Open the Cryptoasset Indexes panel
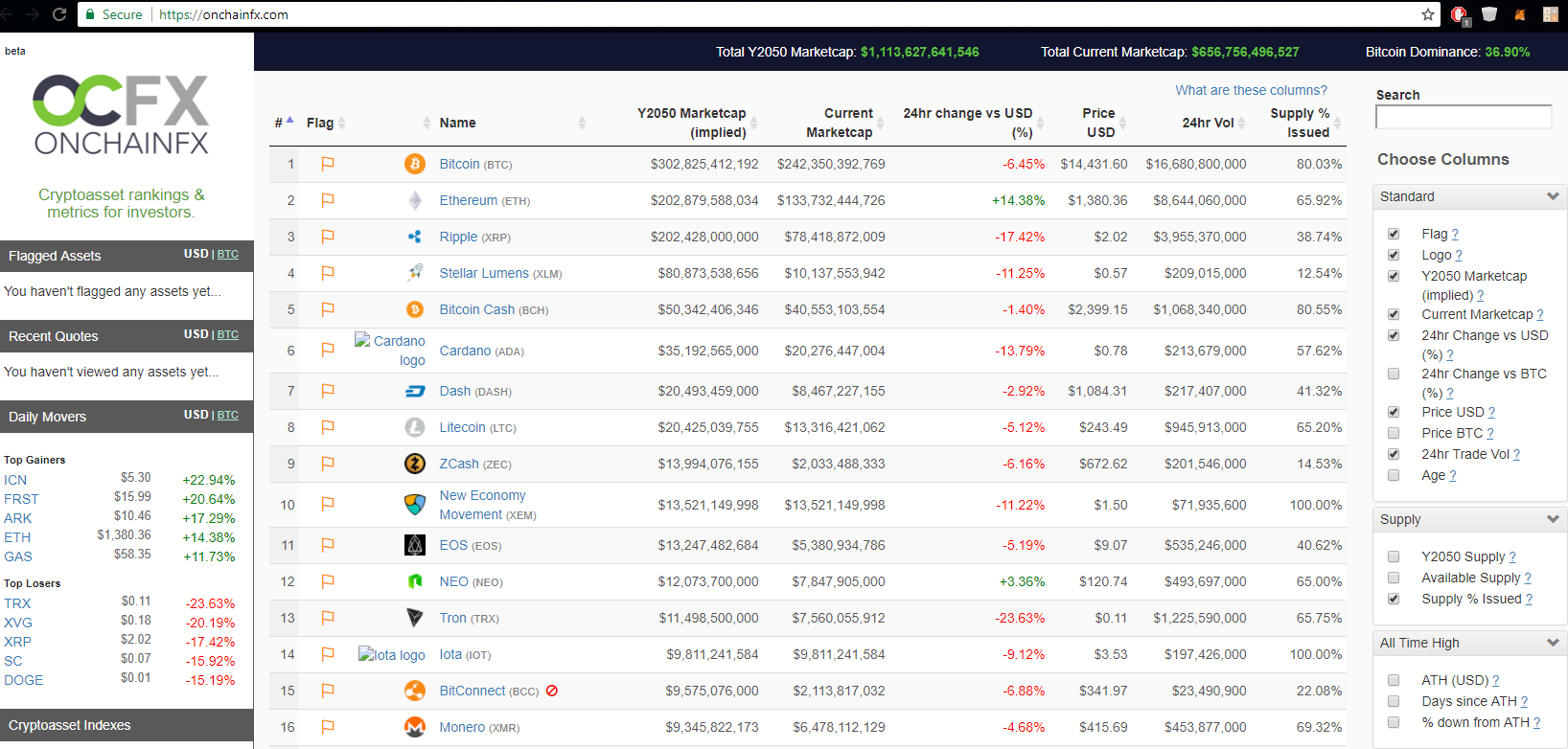1568x749 pixels. point(127,725)
